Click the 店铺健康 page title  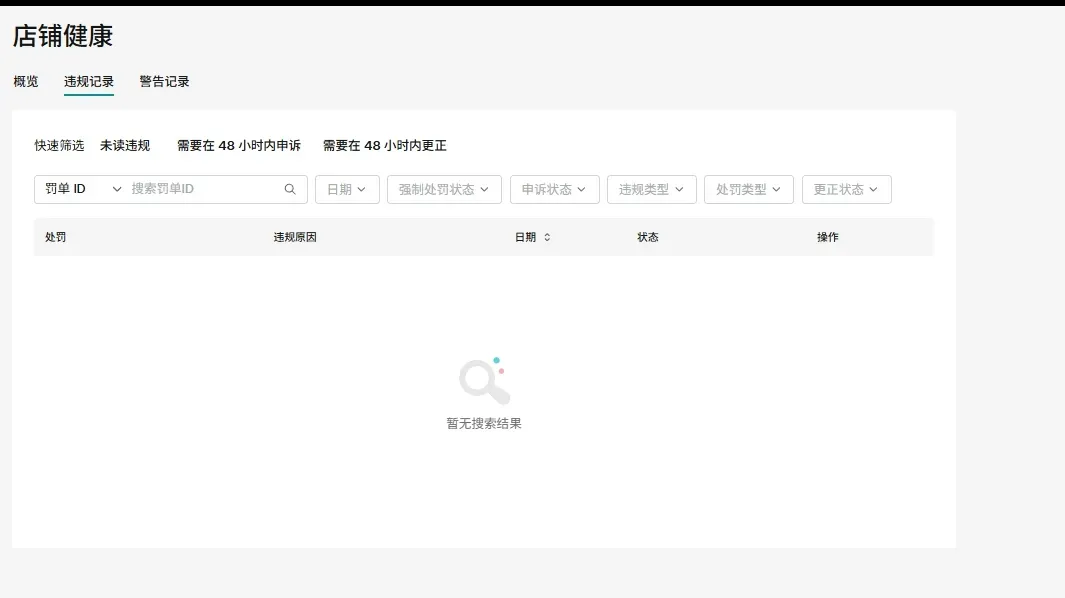[62, 36]
